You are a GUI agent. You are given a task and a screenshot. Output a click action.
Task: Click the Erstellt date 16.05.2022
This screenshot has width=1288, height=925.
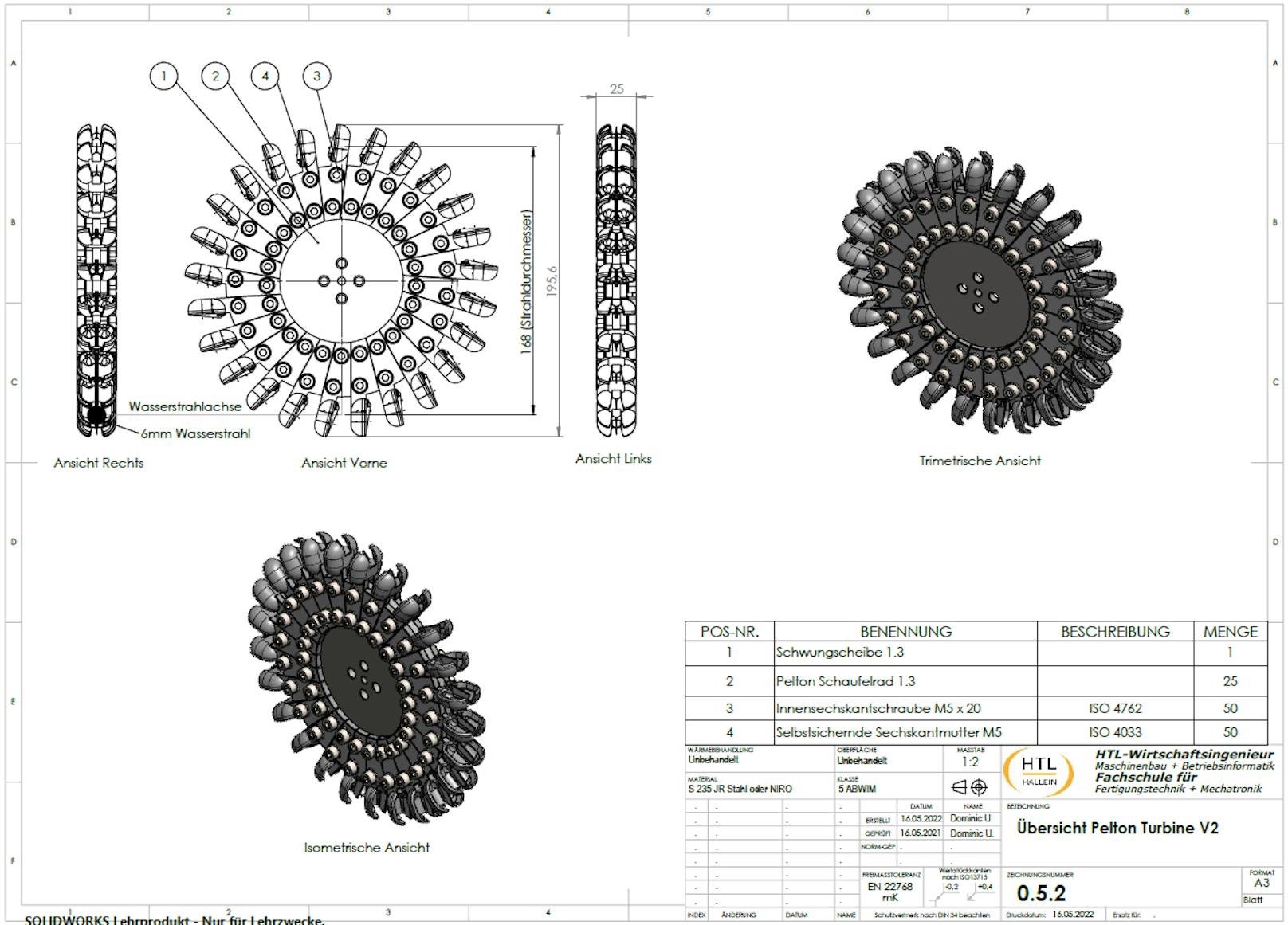(921, 819)
